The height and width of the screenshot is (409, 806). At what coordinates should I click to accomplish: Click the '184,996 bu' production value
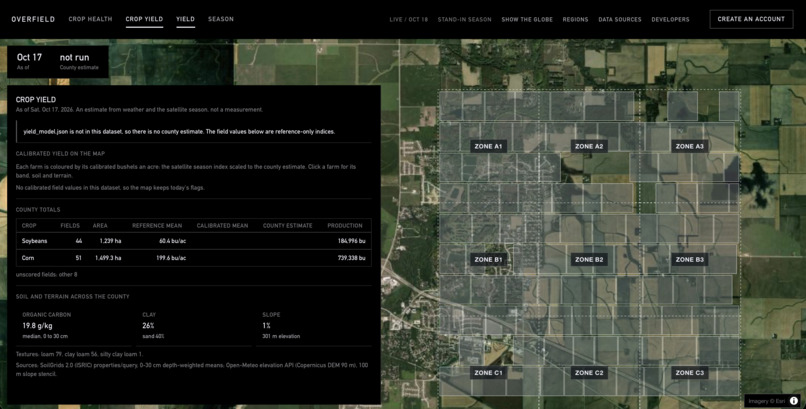click(352, 241)
